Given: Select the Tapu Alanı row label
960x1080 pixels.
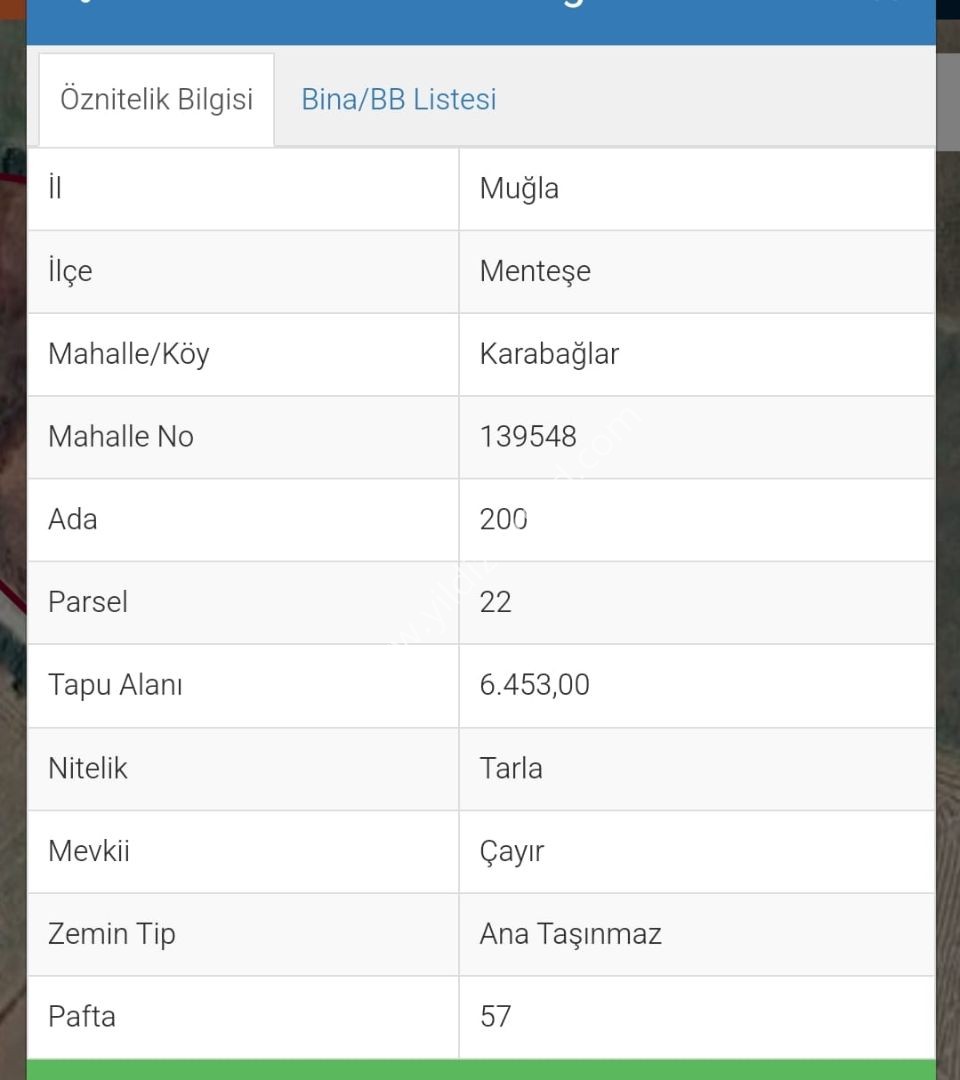Looking at the screenshot, I should pyautogui.click(x=115, y=685).
